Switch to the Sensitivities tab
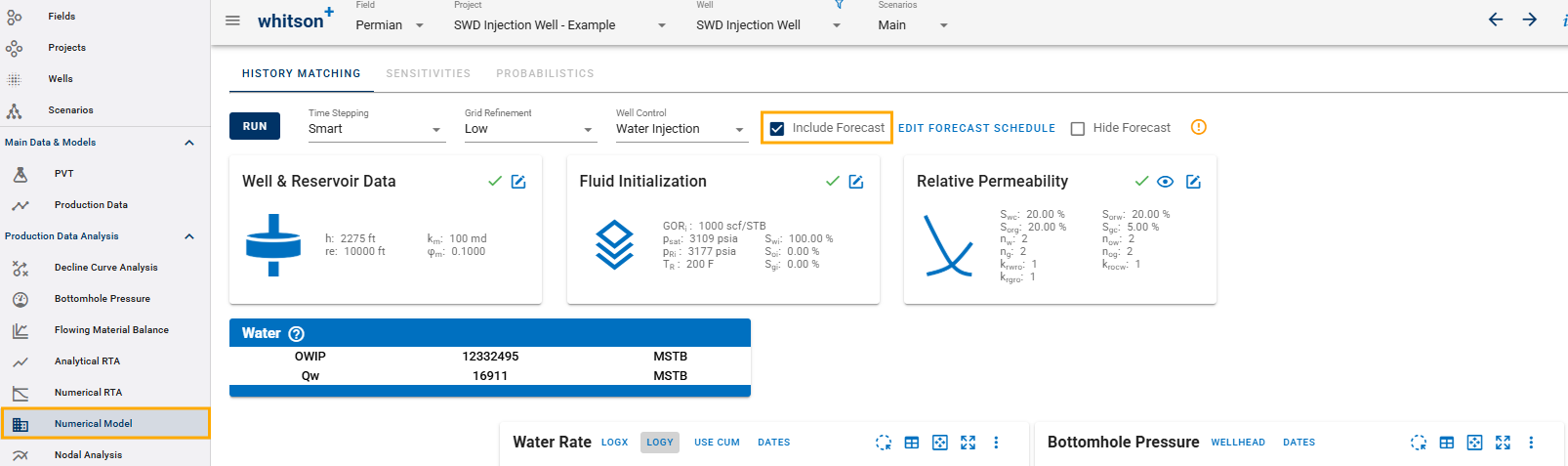Screen dimensions: 1568x466 [x=428, y=73]
